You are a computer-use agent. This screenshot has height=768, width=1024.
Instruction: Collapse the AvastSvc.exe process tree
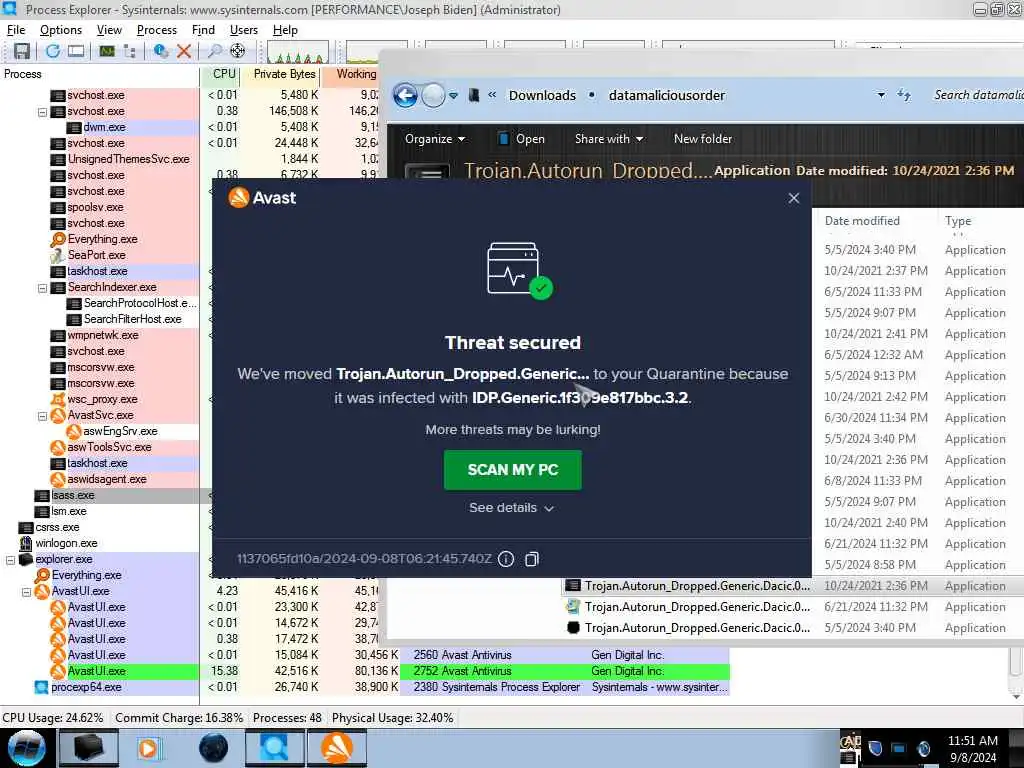(x=42, y=415)
